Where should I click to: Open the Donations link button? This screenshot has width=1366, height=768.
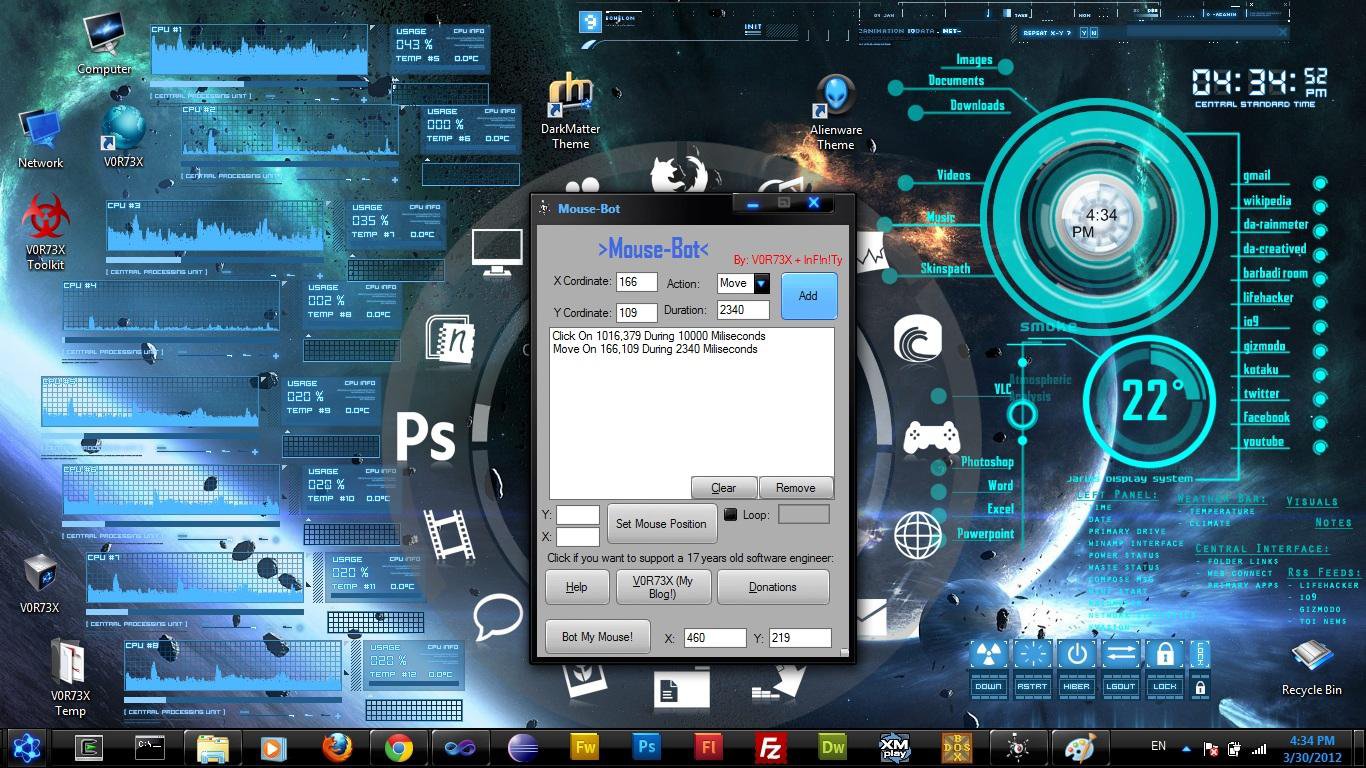772,587
